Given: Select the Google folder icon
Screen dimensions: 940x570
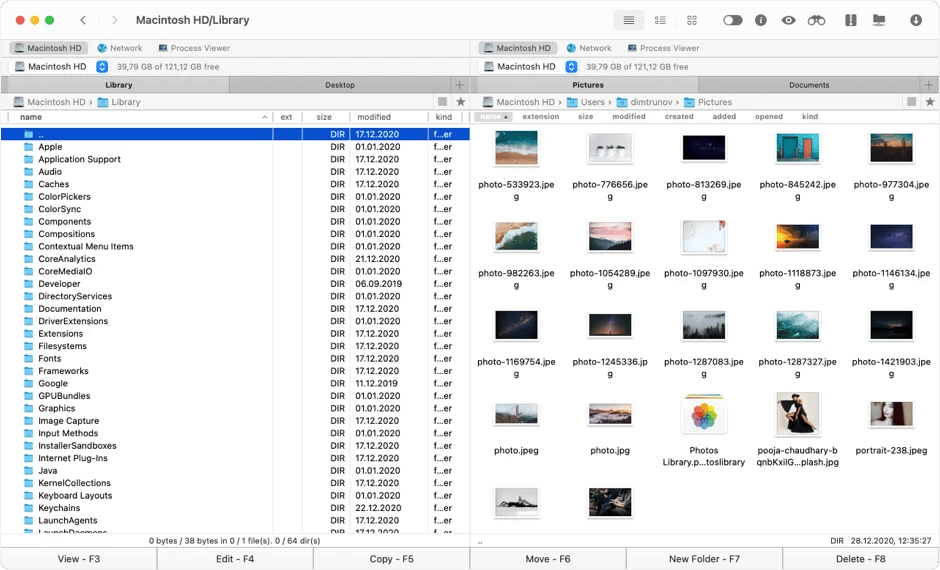Looking at the screenshot, I should (x=28, y=384).
